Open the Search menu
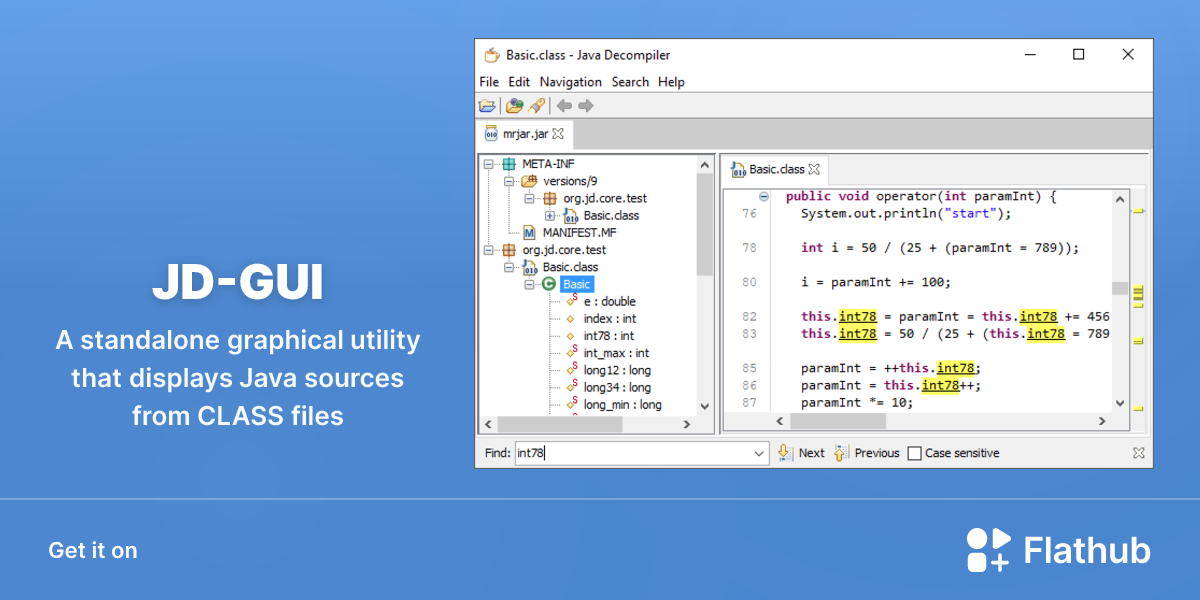Image resolution: width=1200 pixels, height=600 pixels. [630, 82]
